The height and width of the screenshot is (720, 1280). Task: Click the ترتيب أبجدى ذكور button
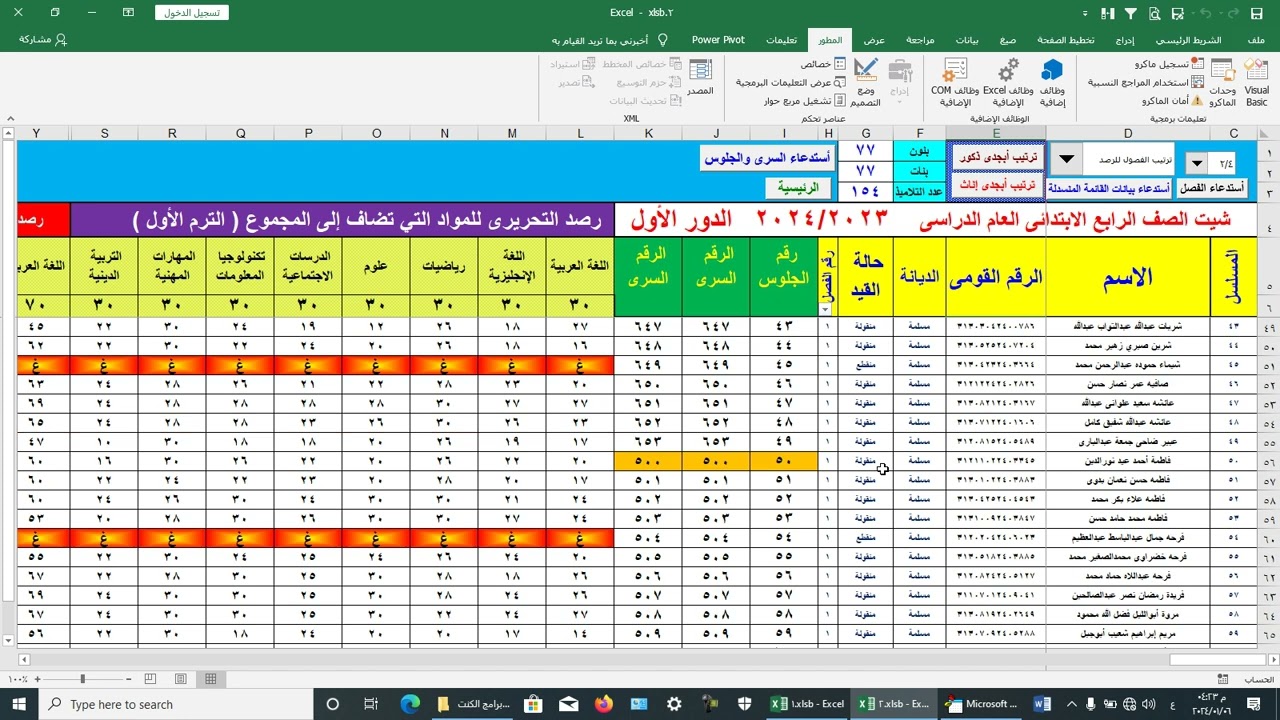pos(998,158)
